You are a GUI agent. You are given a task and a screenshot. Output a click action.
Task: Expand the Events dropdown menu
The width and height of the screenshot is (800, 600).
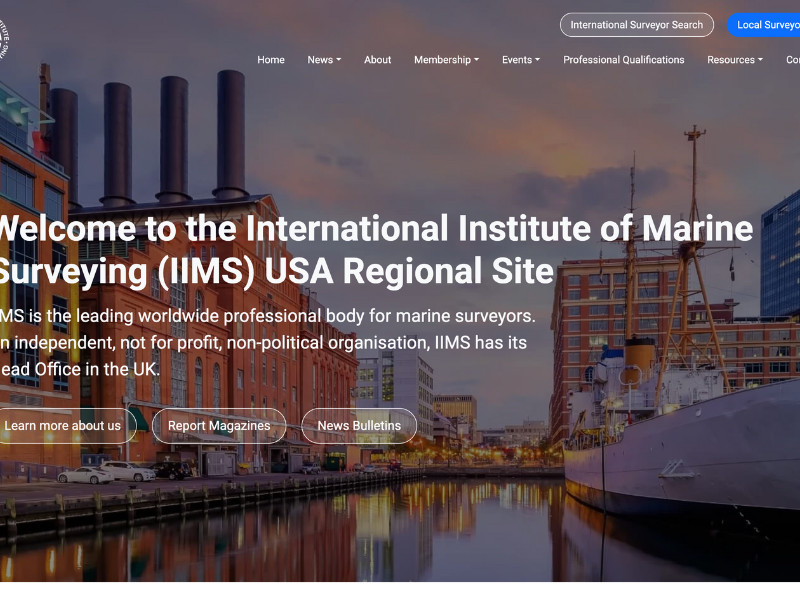521,60
